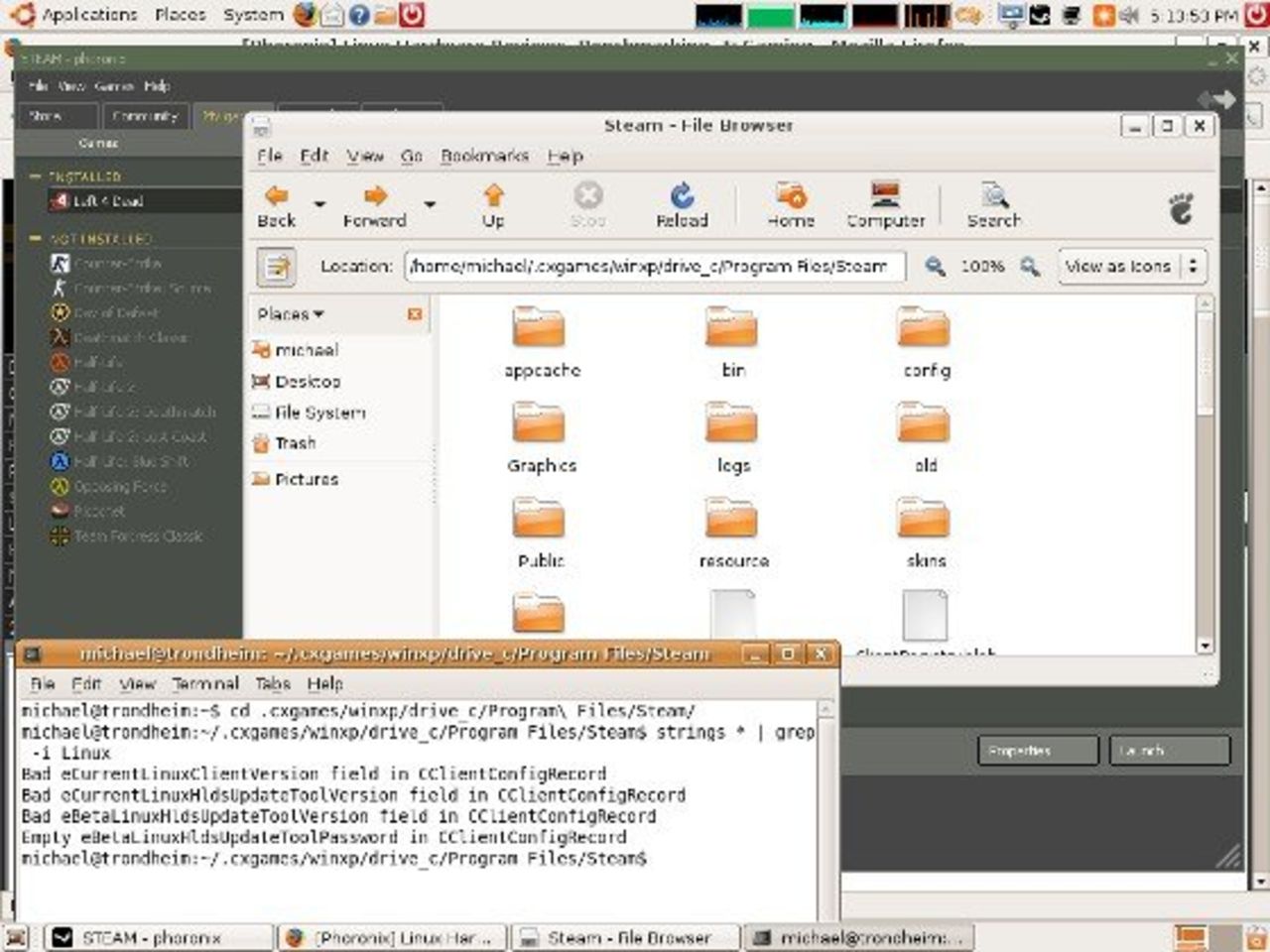Open the View as Icons dropdown
1270x952 pixels.
point(1130,267)
